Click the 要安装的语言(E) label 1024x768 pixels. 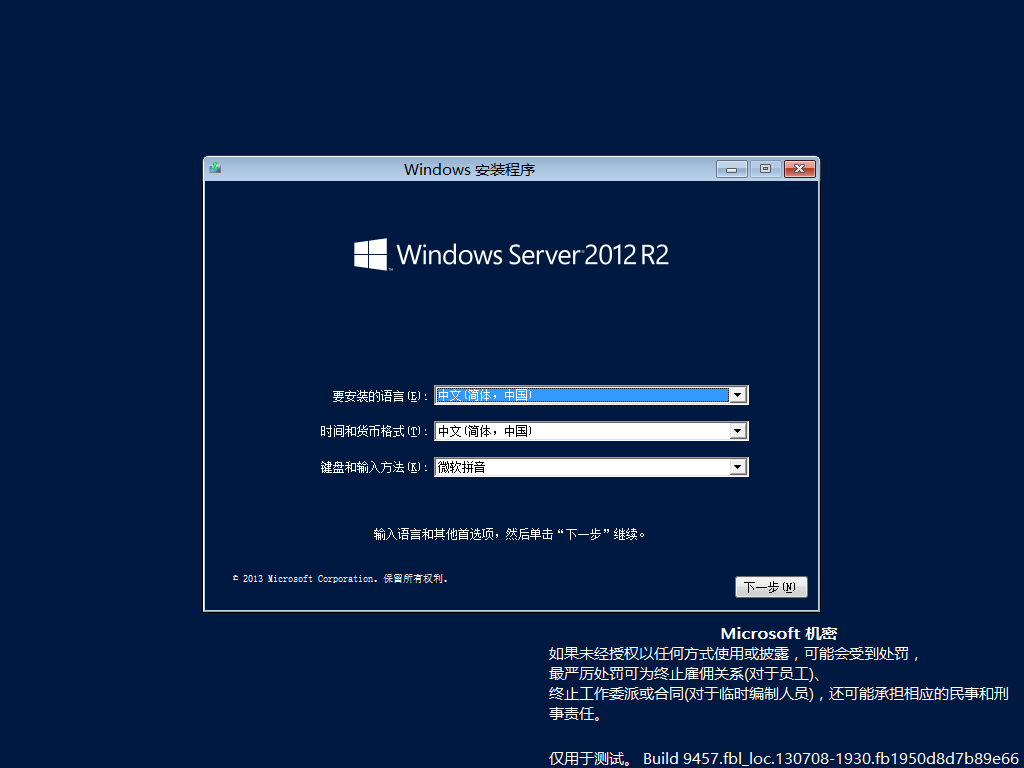380,396
